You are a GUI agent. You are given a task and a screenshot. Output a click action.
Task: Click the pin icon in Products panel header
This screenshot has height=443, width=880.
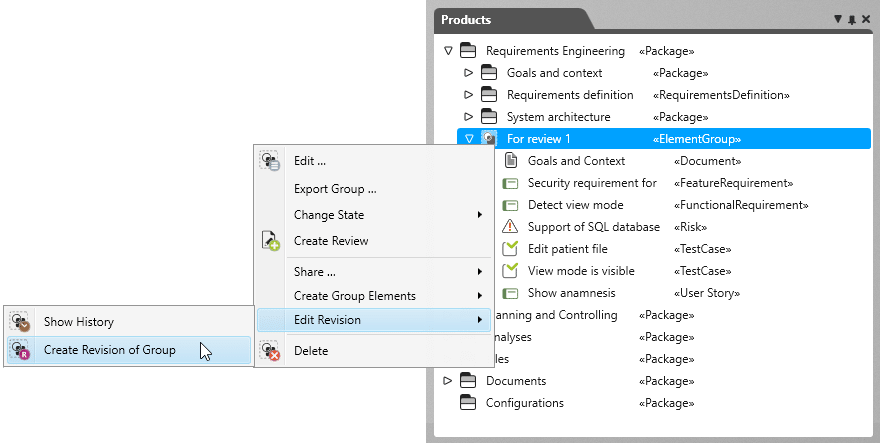click(x=852, y=20)
